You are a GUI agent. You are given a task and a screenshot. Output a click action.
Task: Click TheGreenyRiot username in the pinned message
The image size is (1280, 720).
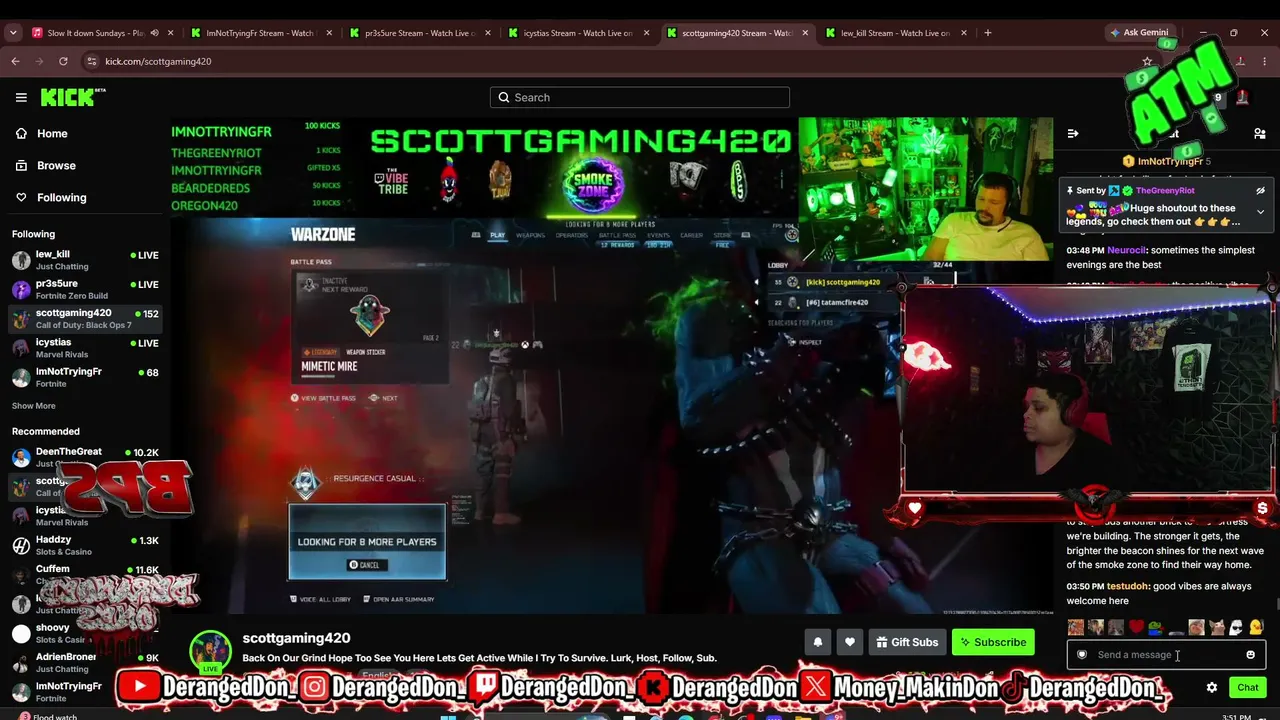[1165, 190]
